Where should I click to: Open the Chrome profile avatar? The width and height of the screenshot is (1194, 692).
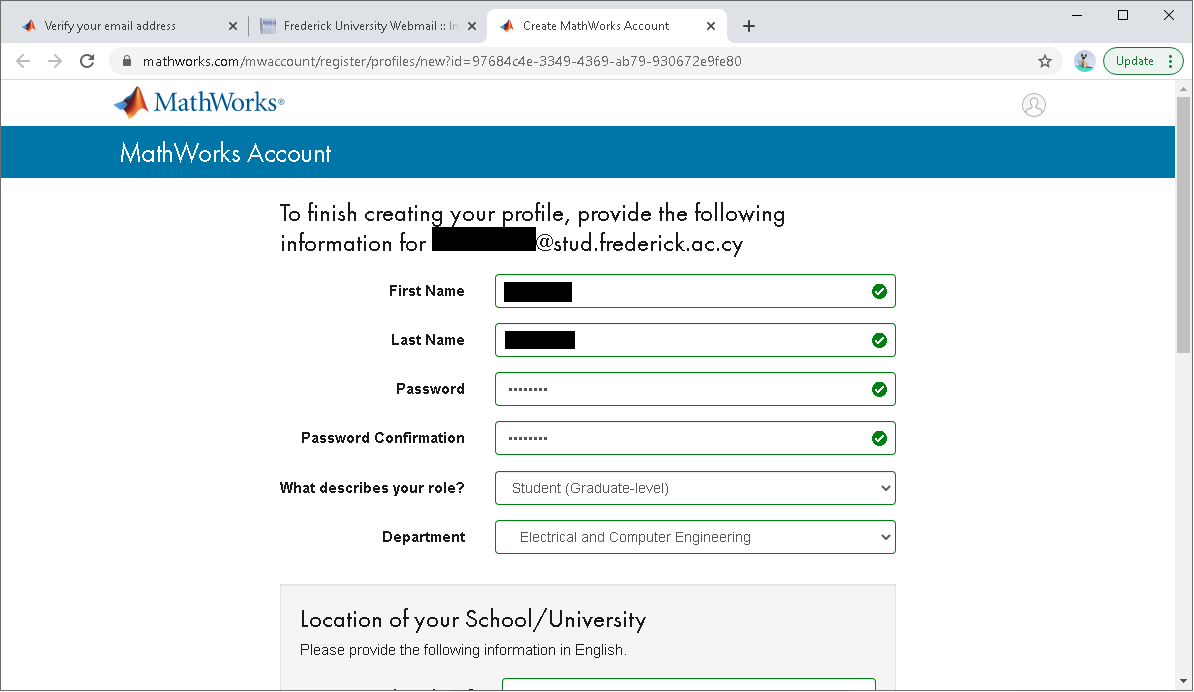(1084, 61)
